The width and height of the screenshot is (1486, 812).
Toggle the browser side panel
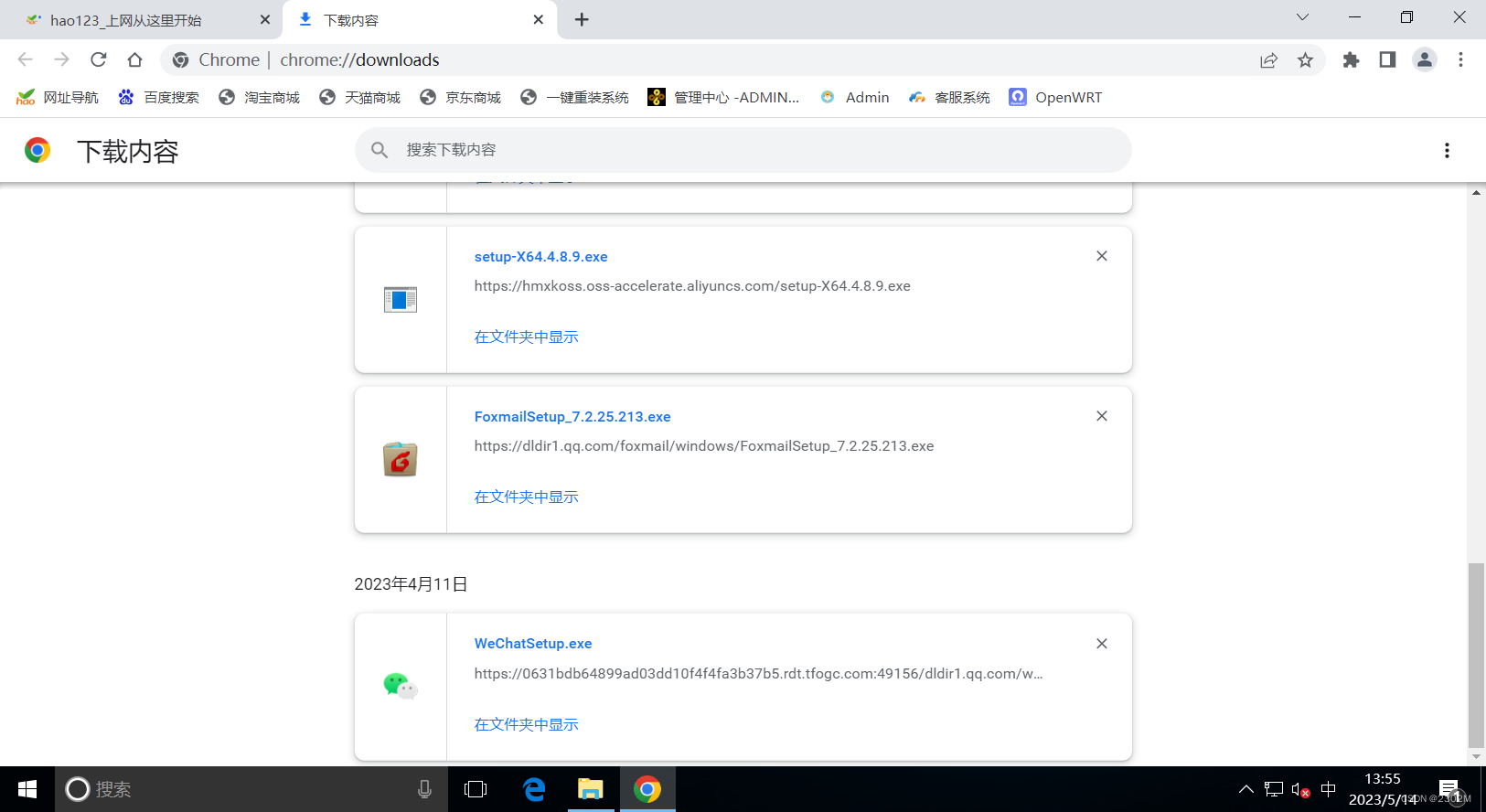coord(1387,59)
